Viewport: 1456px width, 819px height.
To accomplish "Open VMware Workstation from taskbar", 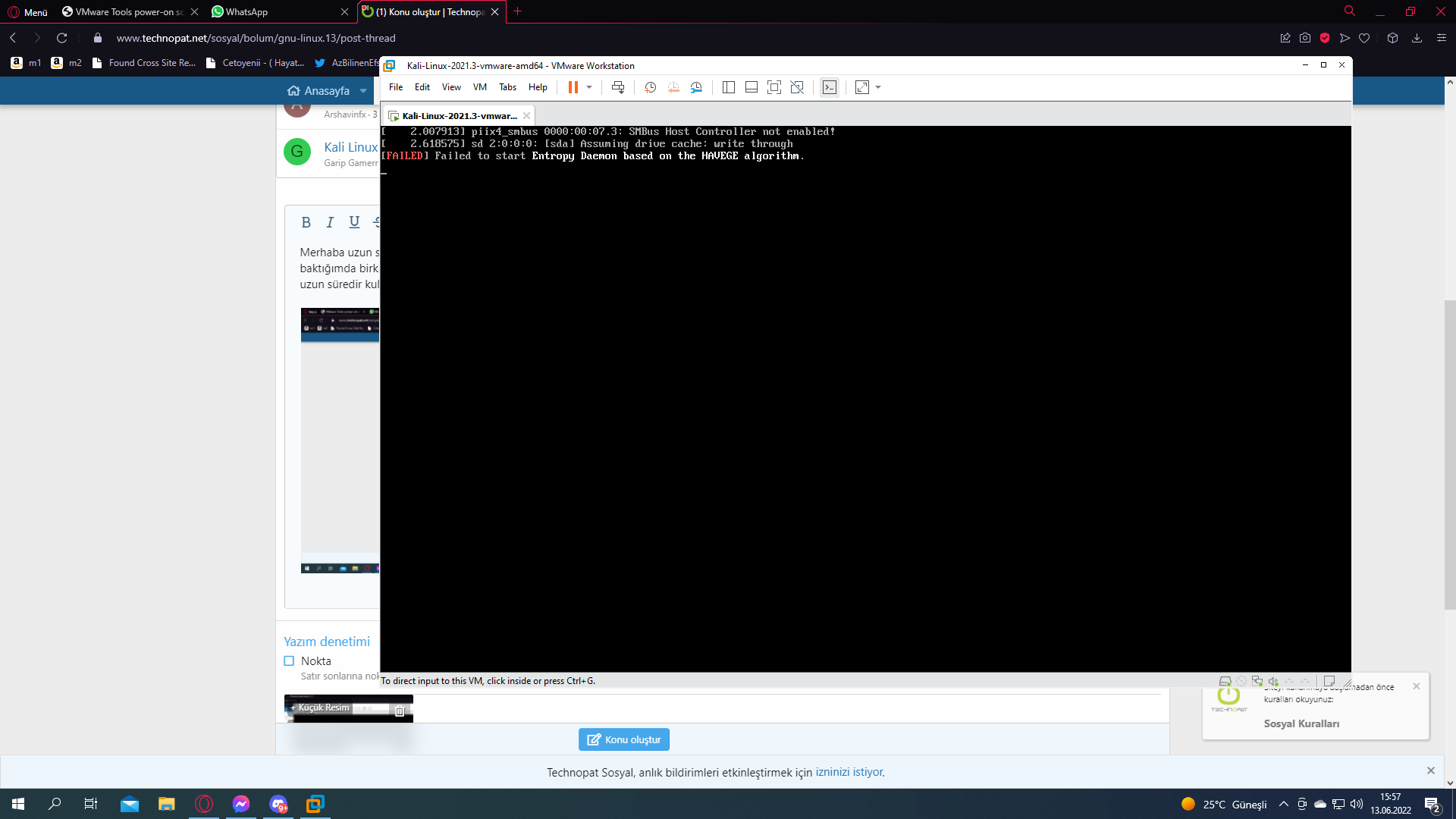I will pos(315,804).
